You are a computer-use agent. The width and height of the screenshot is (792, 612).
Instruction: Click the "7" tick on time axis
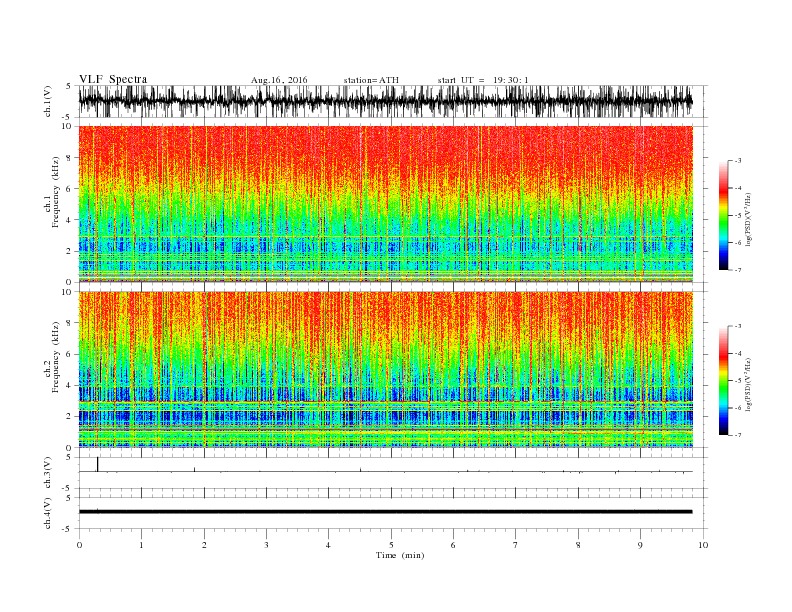point(516,545)
